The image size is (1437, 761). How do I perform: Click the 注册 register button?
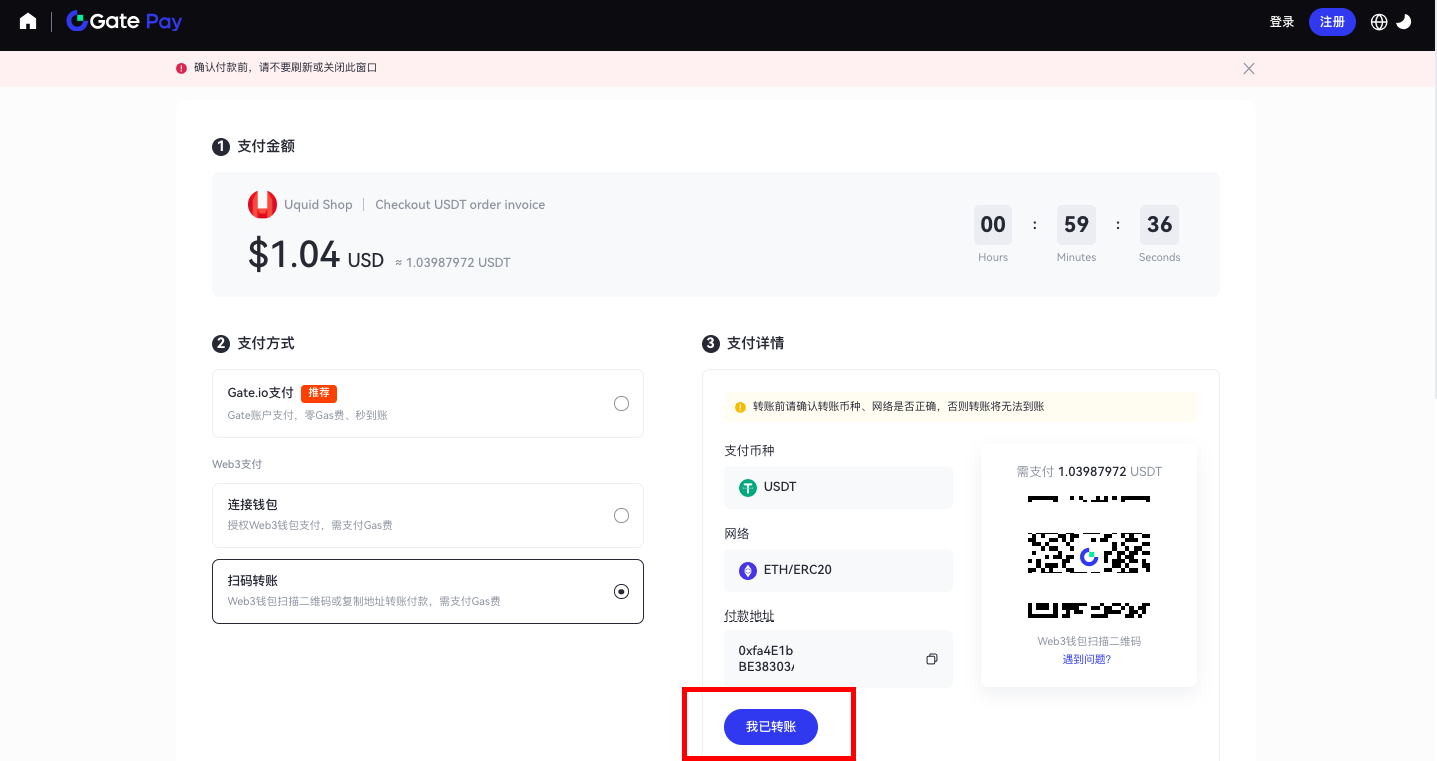point(1332,22)
